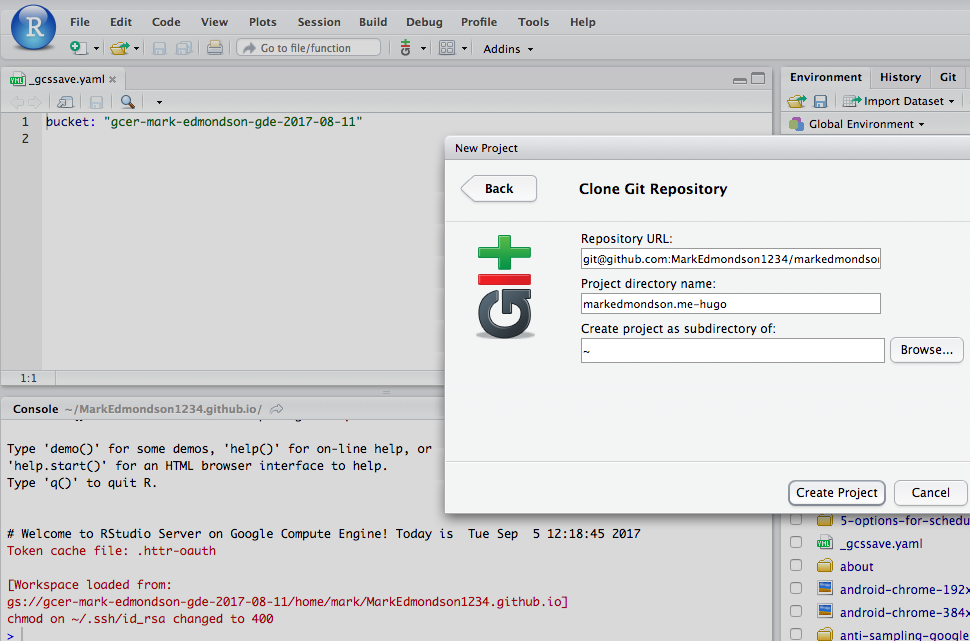Maximize the source editor pane
The height and width of the screenshot is (641, 970).
click(758, 79)
